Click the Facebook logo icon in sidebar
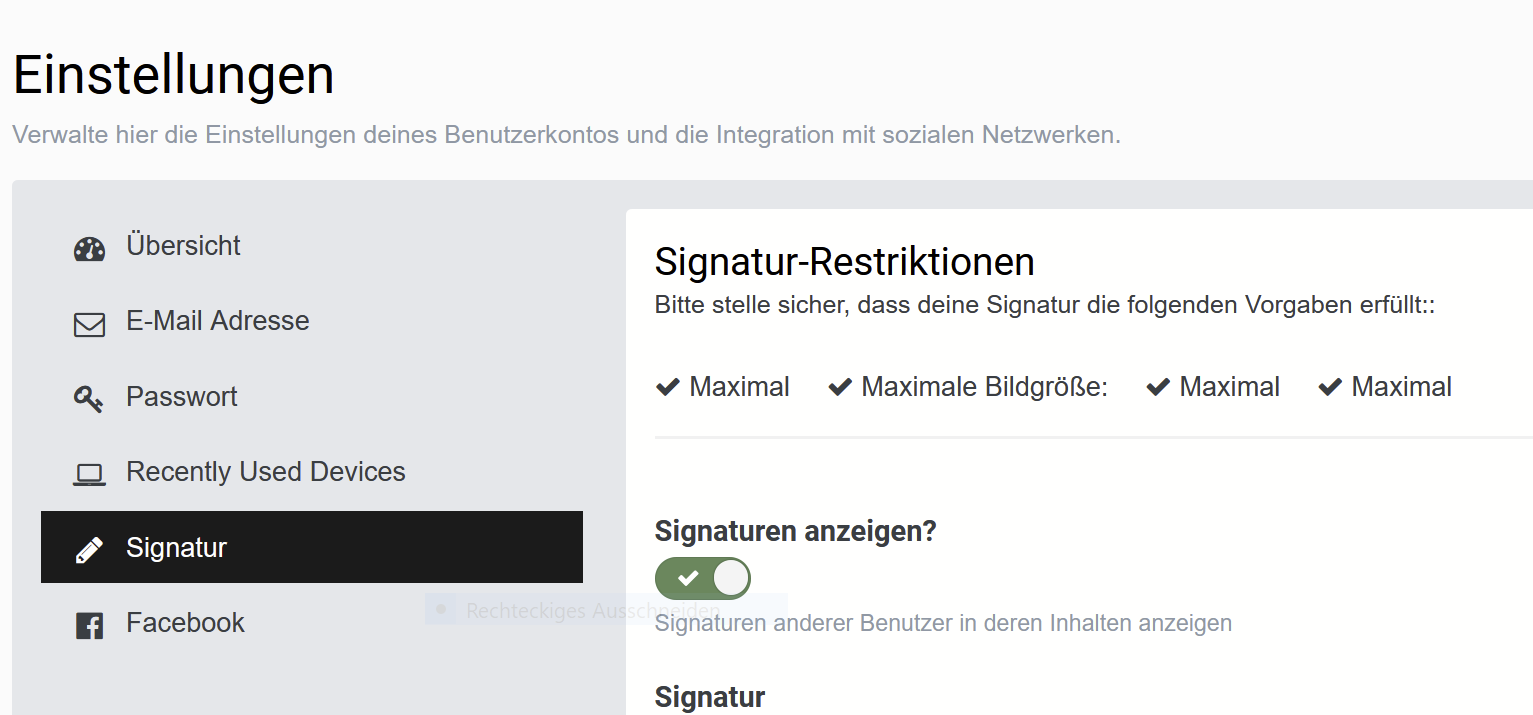The image size is (1533, 715). click(x=90, y=626)
